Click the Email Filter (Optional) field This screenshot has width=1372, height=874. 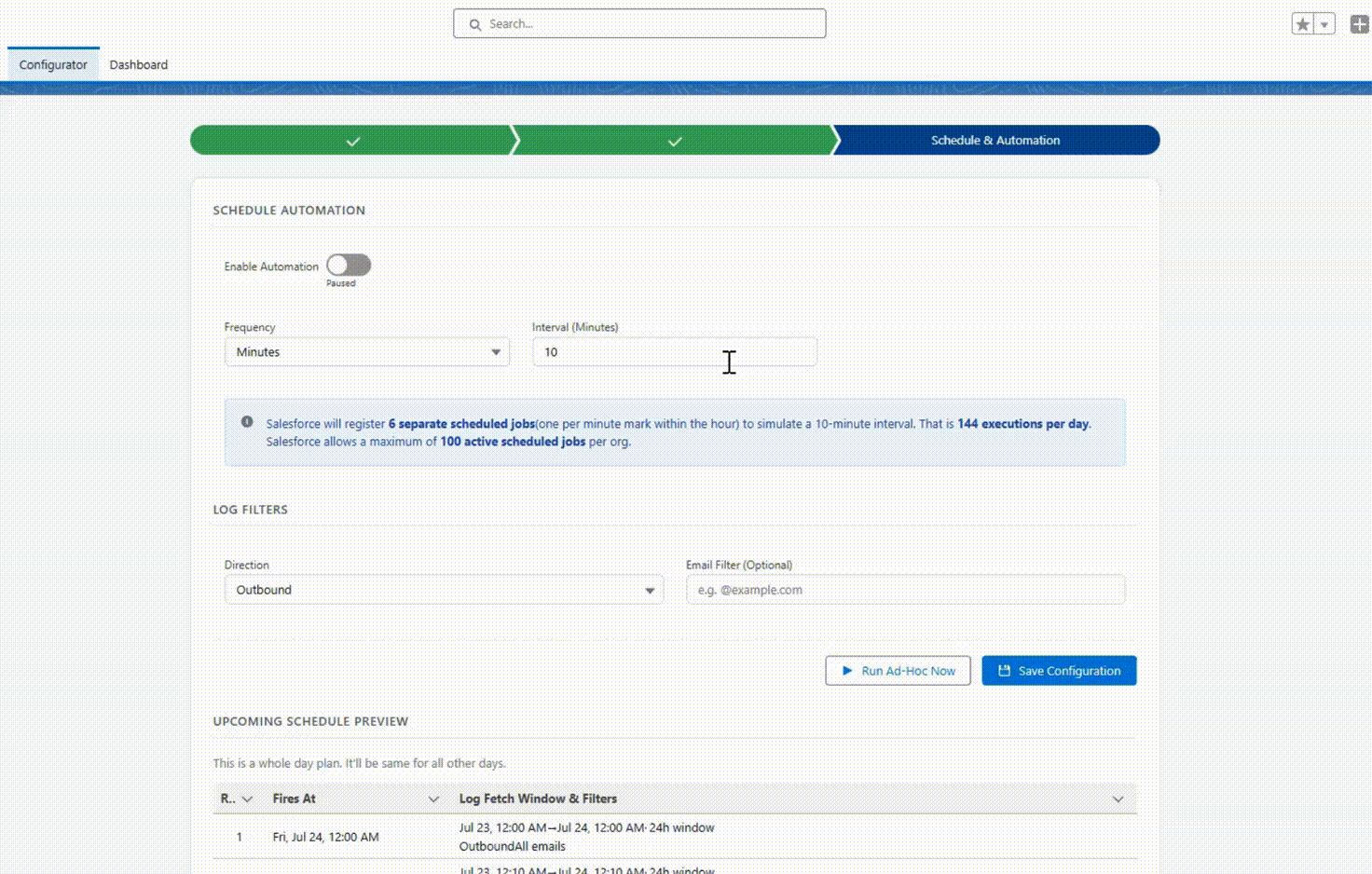pyautogui.click(x=906, y=590)
